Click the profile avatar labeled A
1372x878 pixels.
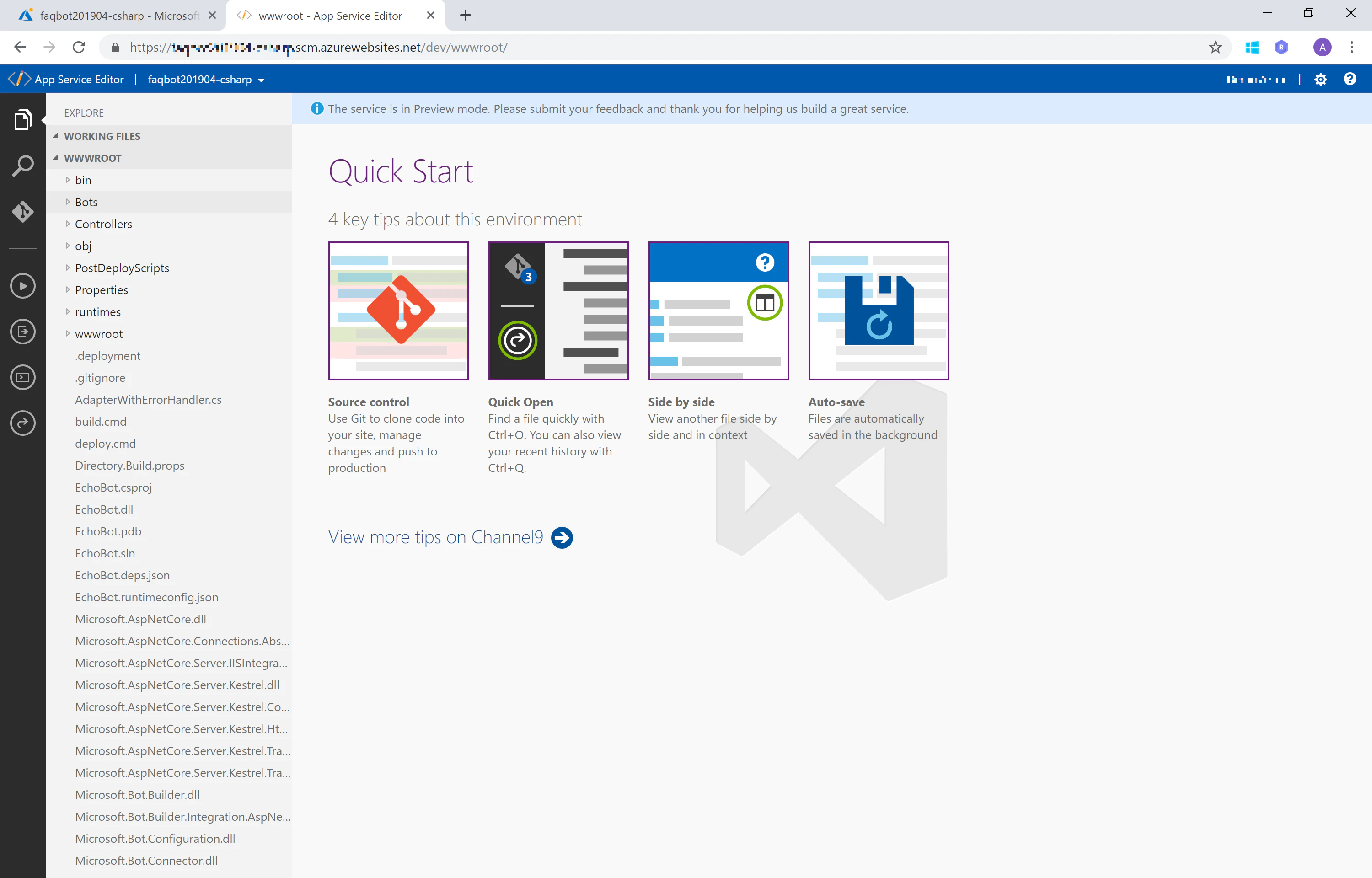1323,47
